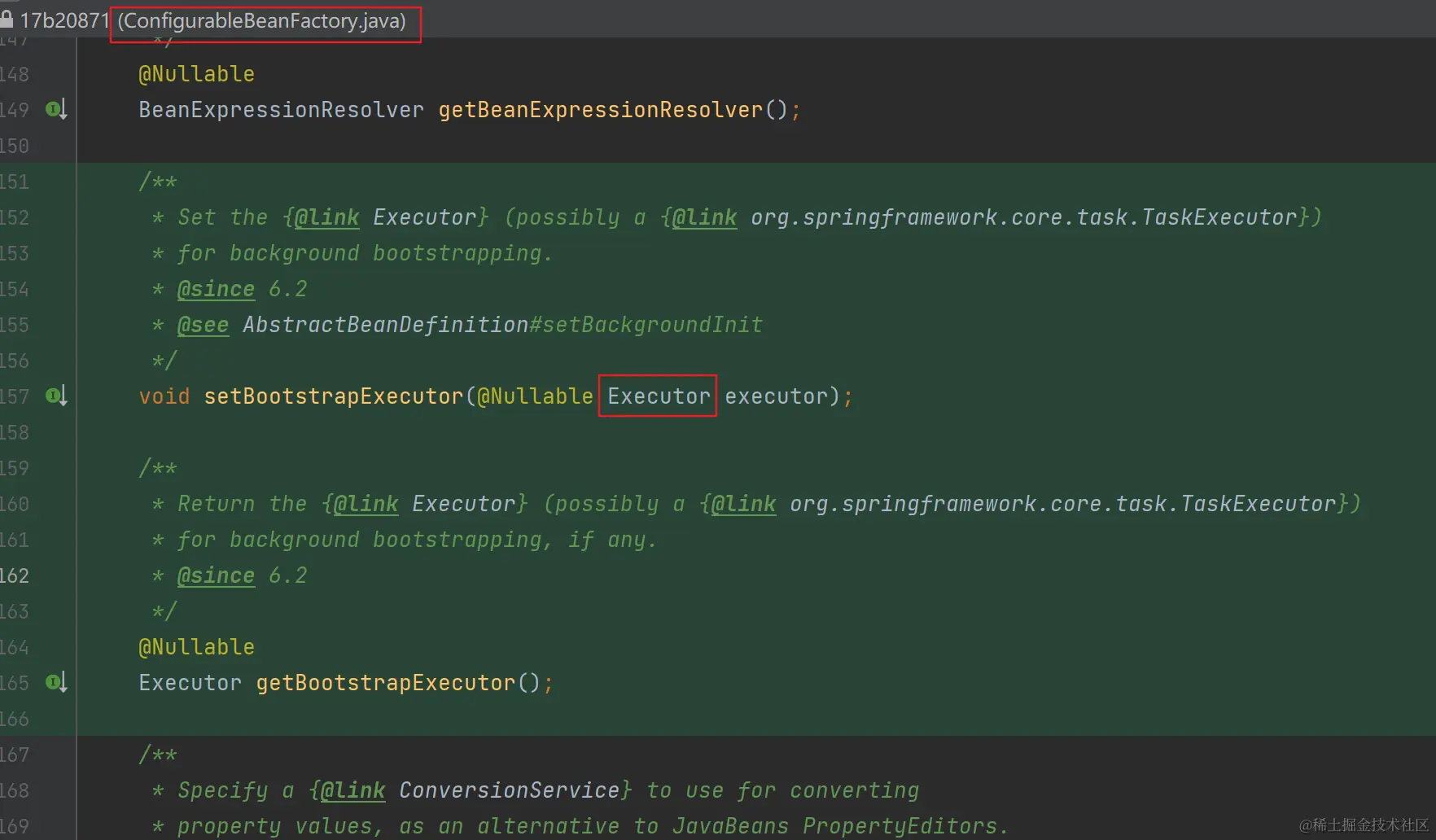Click the @Nullable annotation above getBootstrapExecutor
Image resolution: width=1436 pixels, height=840 pixels.
point(196,647)
